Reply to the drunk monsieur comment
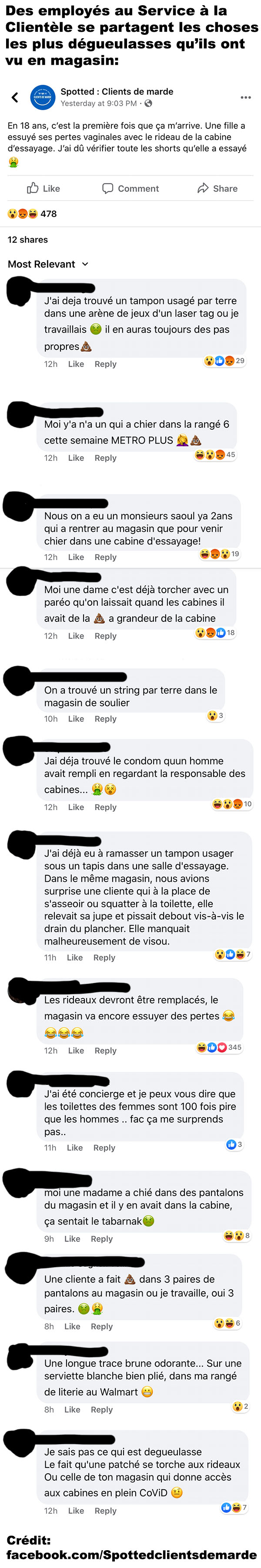261x1568 pixels. point(105,557)
